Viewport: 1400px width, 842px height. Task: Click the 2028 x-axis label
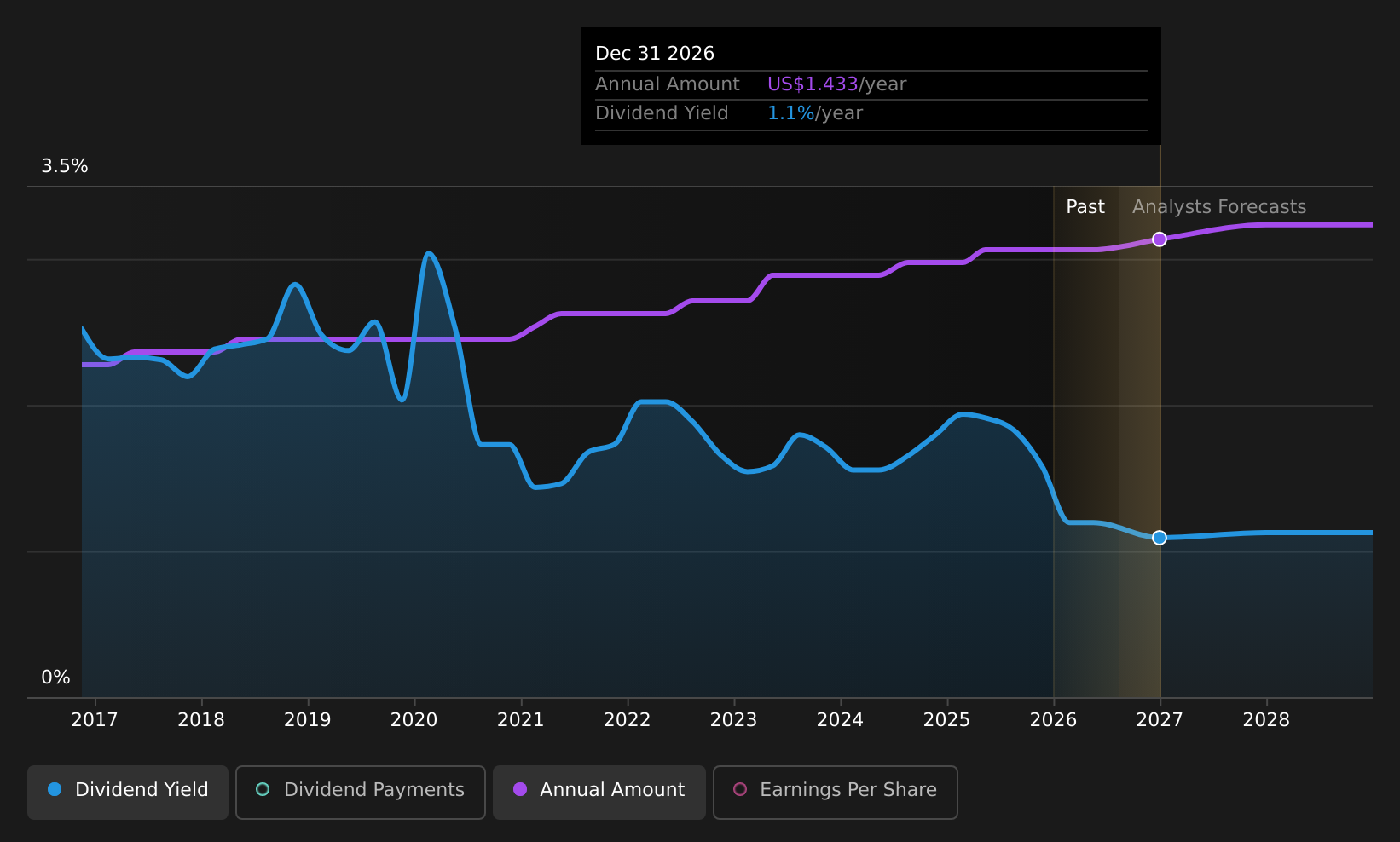point(1266,720)
